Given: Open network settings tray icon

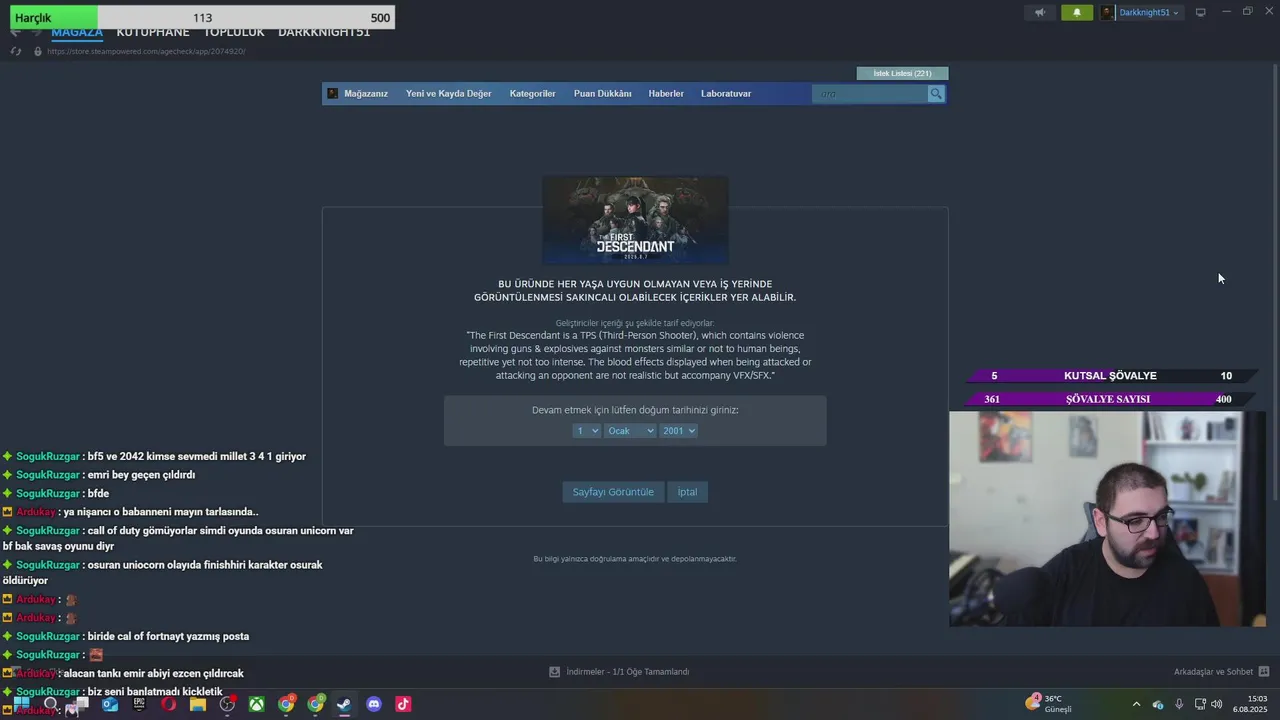Looking at the screenshot, I should 1200,704.
